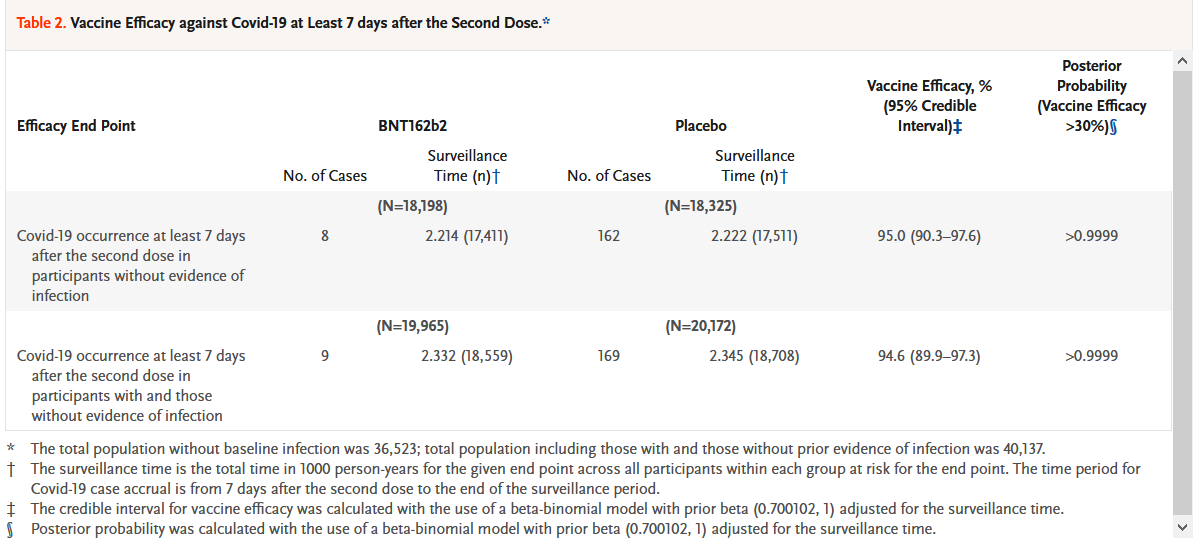Click the 162 placebo cases value

[x=608, y=236]
